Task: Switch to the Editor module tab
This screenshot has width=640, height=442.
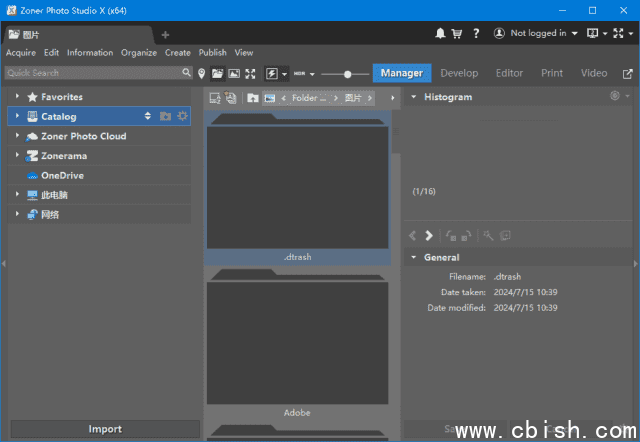Action: (509, 73)
